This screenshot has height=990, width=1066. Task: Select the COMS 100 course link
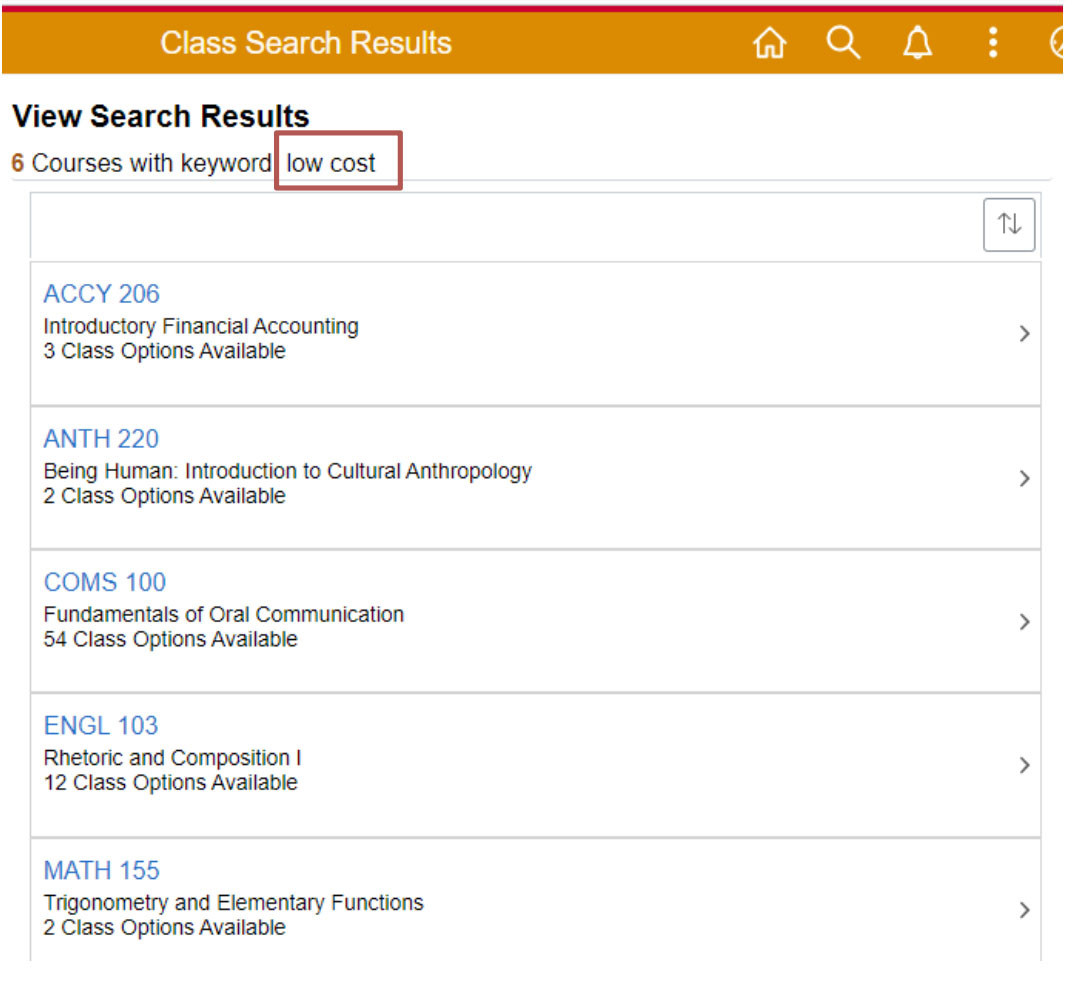[104, 582]
